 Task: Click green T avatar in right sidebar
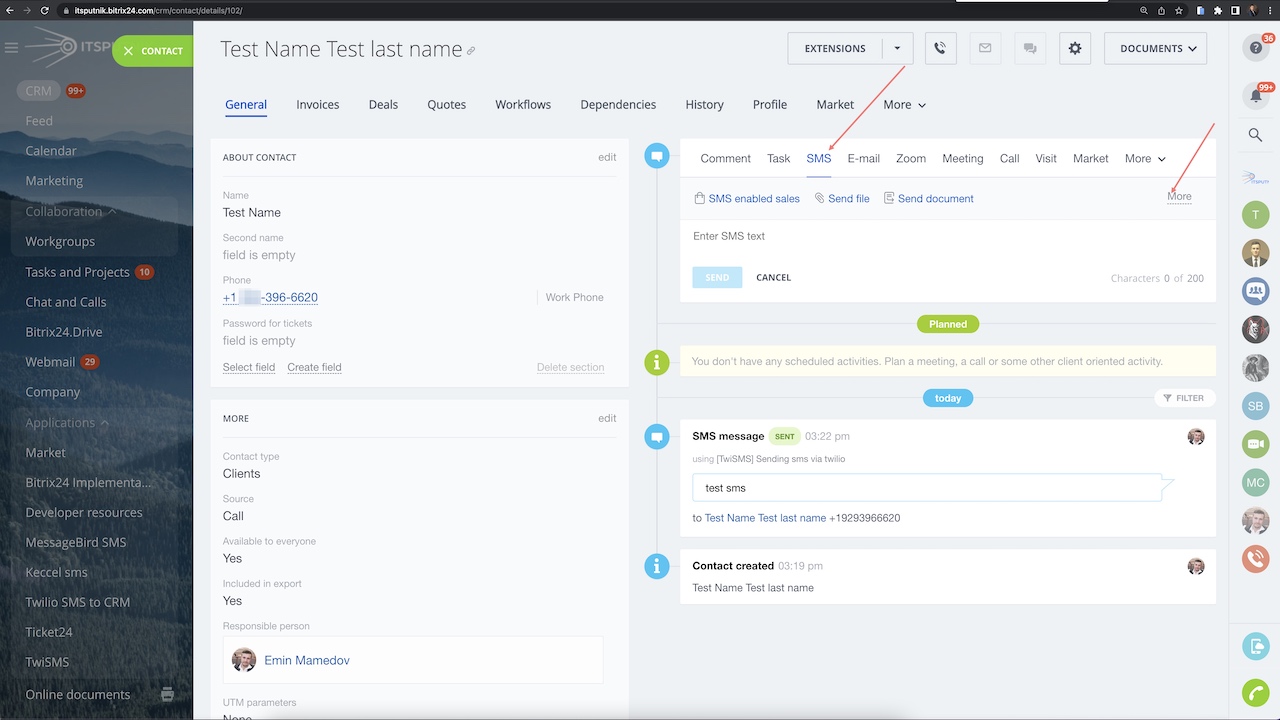(x=1256, y=214)
